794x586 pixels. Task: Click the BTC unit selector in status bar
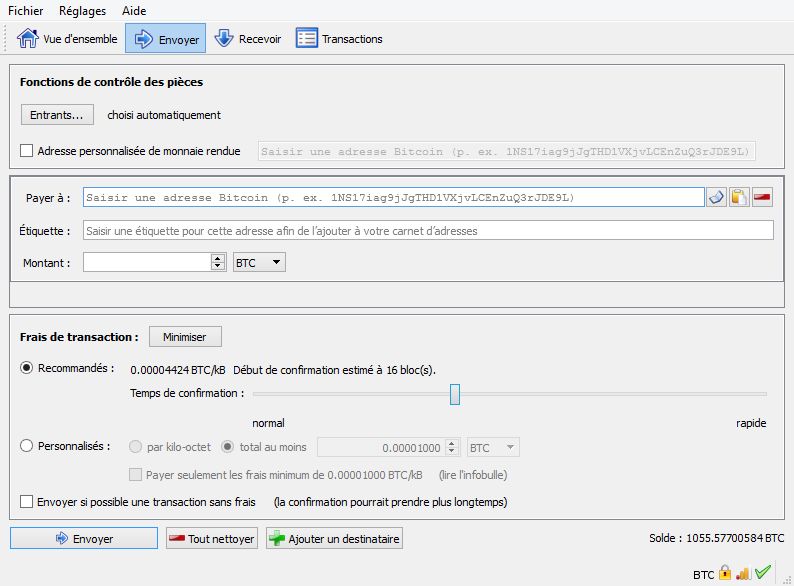click(x=704, y=574)
